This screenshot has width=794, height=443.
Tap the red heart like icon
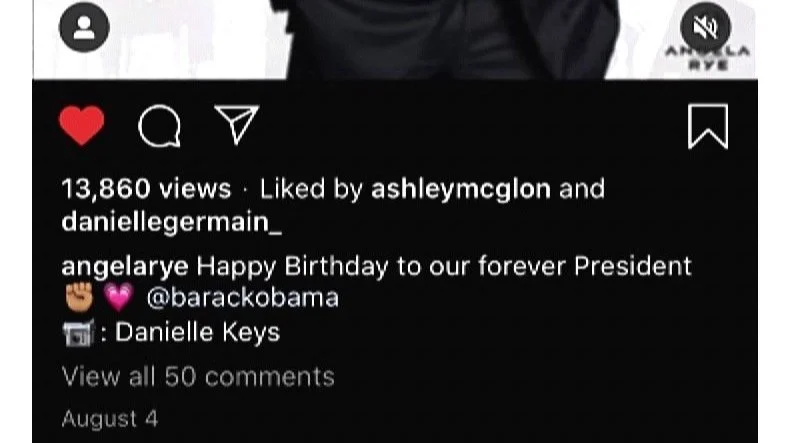click(x=82, y=126)
